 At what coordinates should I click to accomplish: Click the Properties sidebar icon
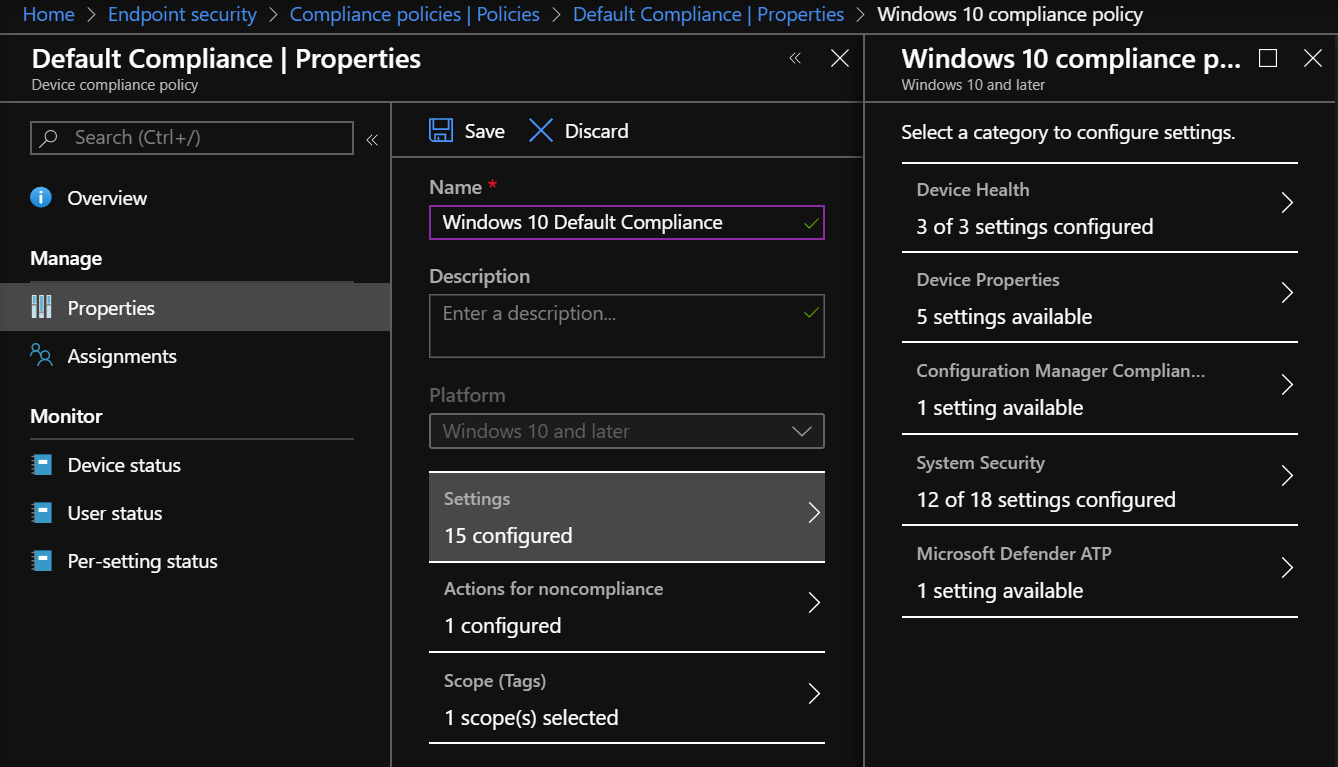coord(41,307)
